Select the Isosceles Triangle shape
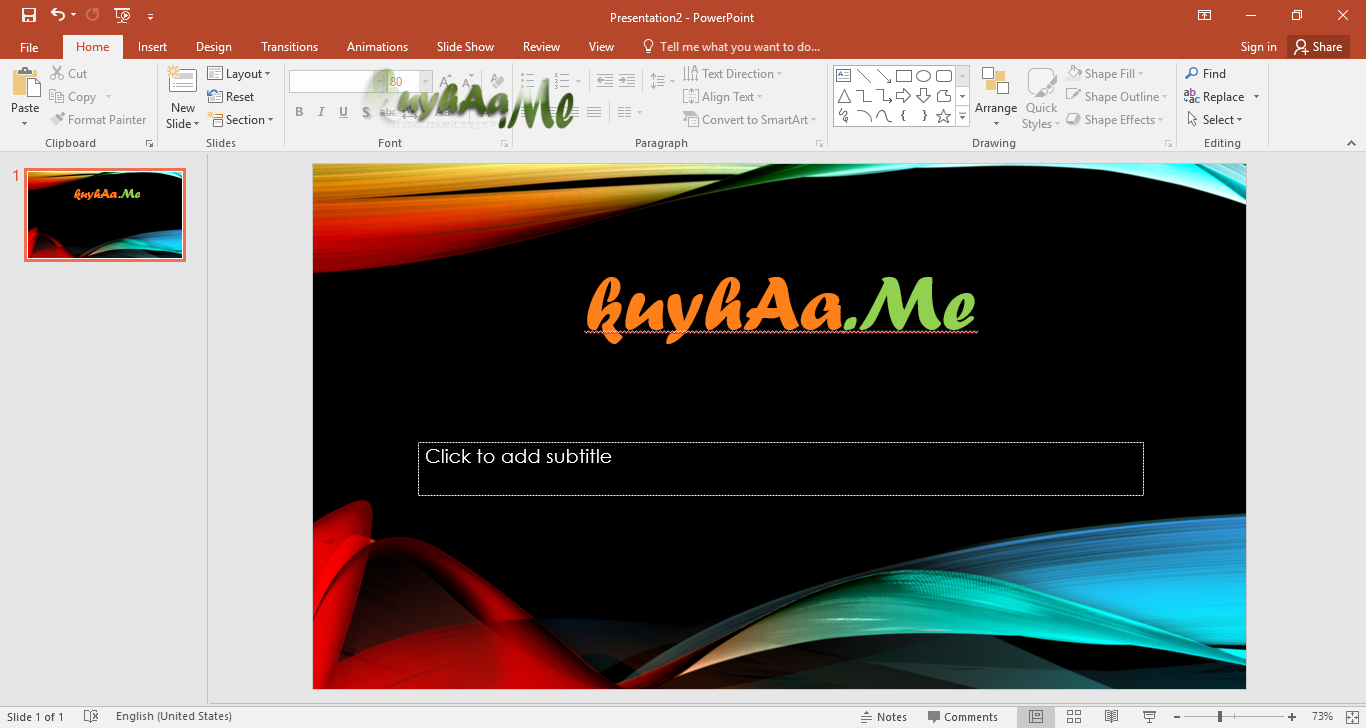Image resolution: width=1366 pixels, height=728 pixels. 843,96
